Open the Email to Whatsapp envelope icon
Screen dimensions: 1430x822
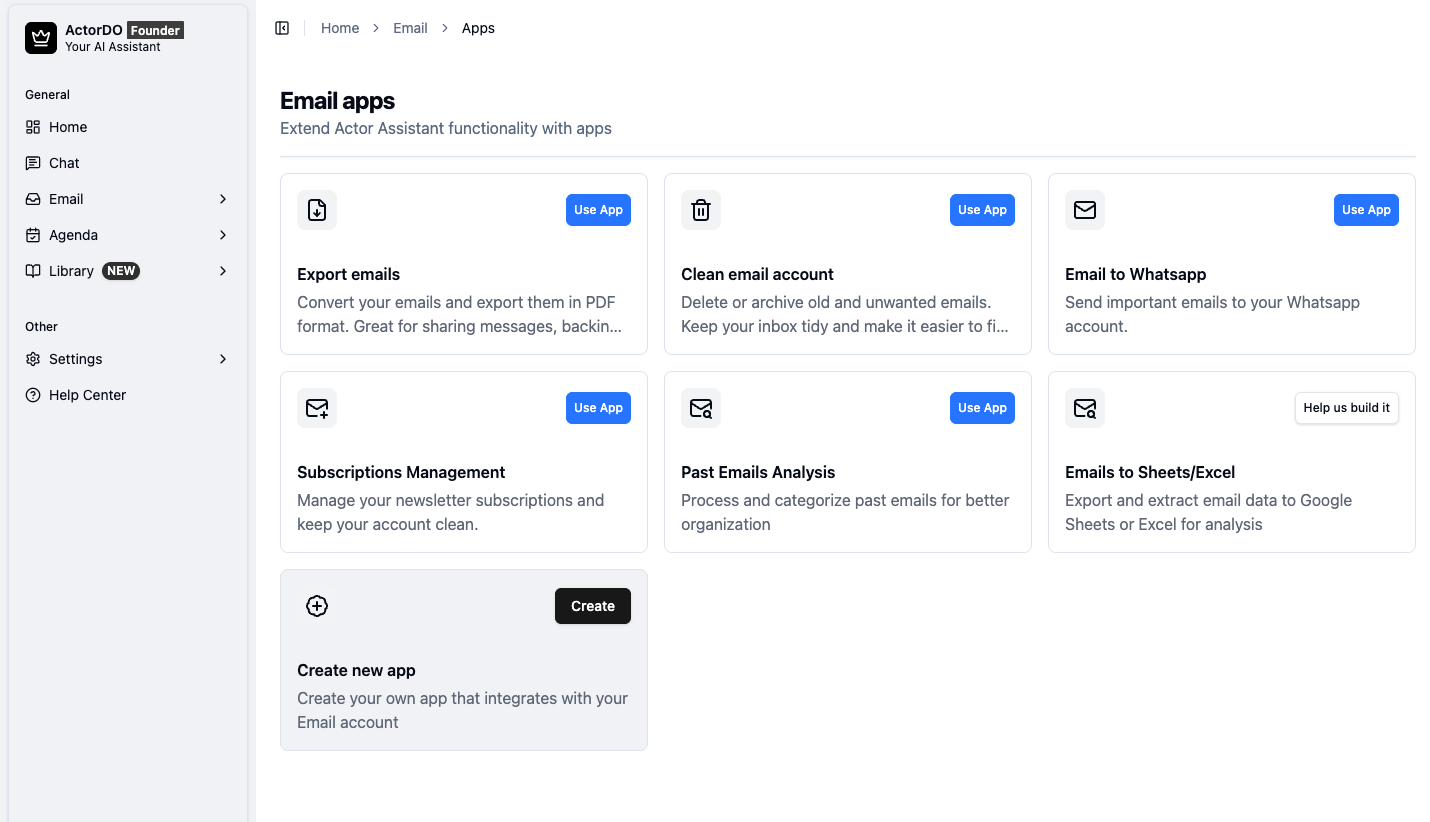[x=1085, y=210]
